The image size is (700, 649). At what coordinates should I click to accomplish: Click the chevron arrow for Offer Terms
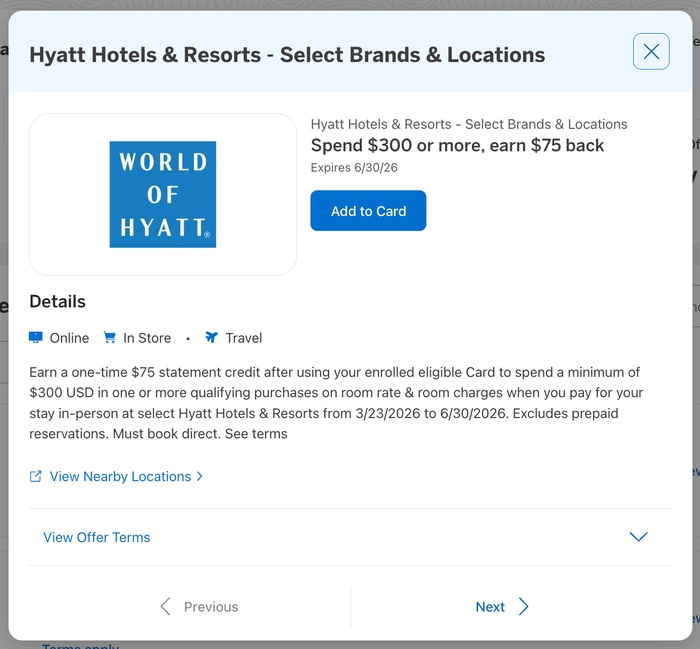tap(638, 537)
